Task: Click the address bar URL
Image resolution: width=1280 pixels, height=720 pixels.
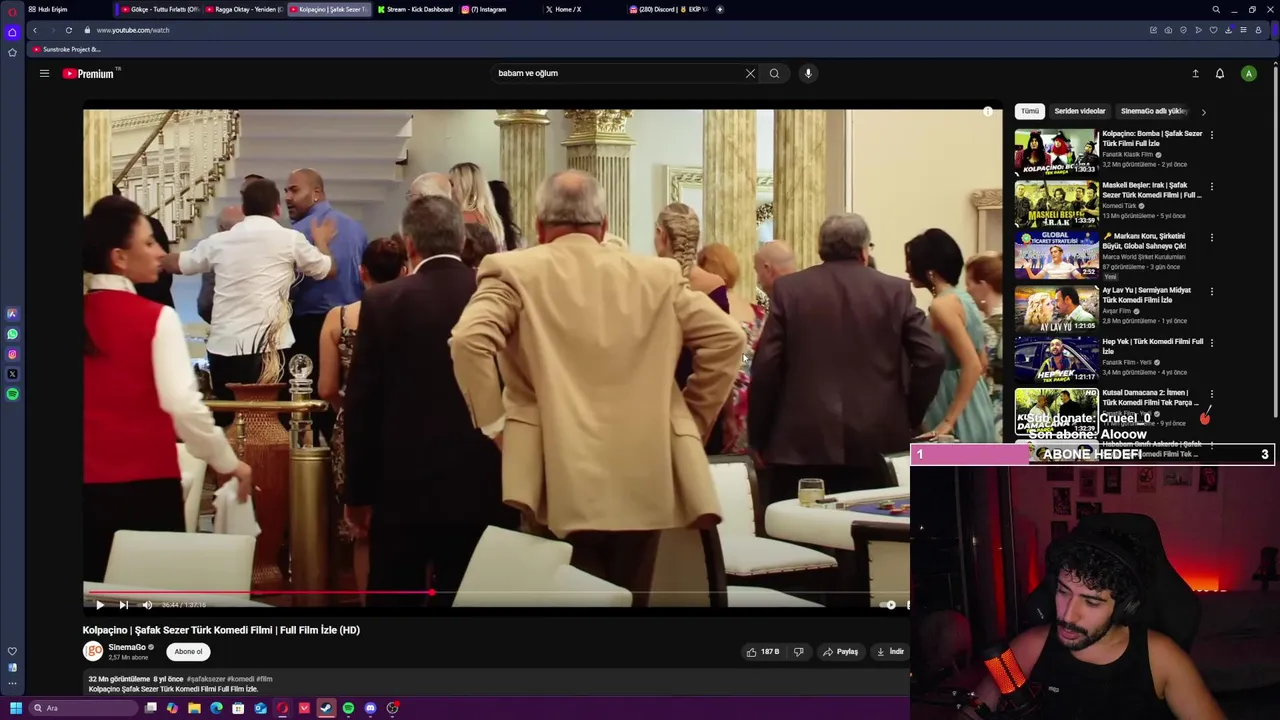Action: pyautogui.click(x=133, y=30)
